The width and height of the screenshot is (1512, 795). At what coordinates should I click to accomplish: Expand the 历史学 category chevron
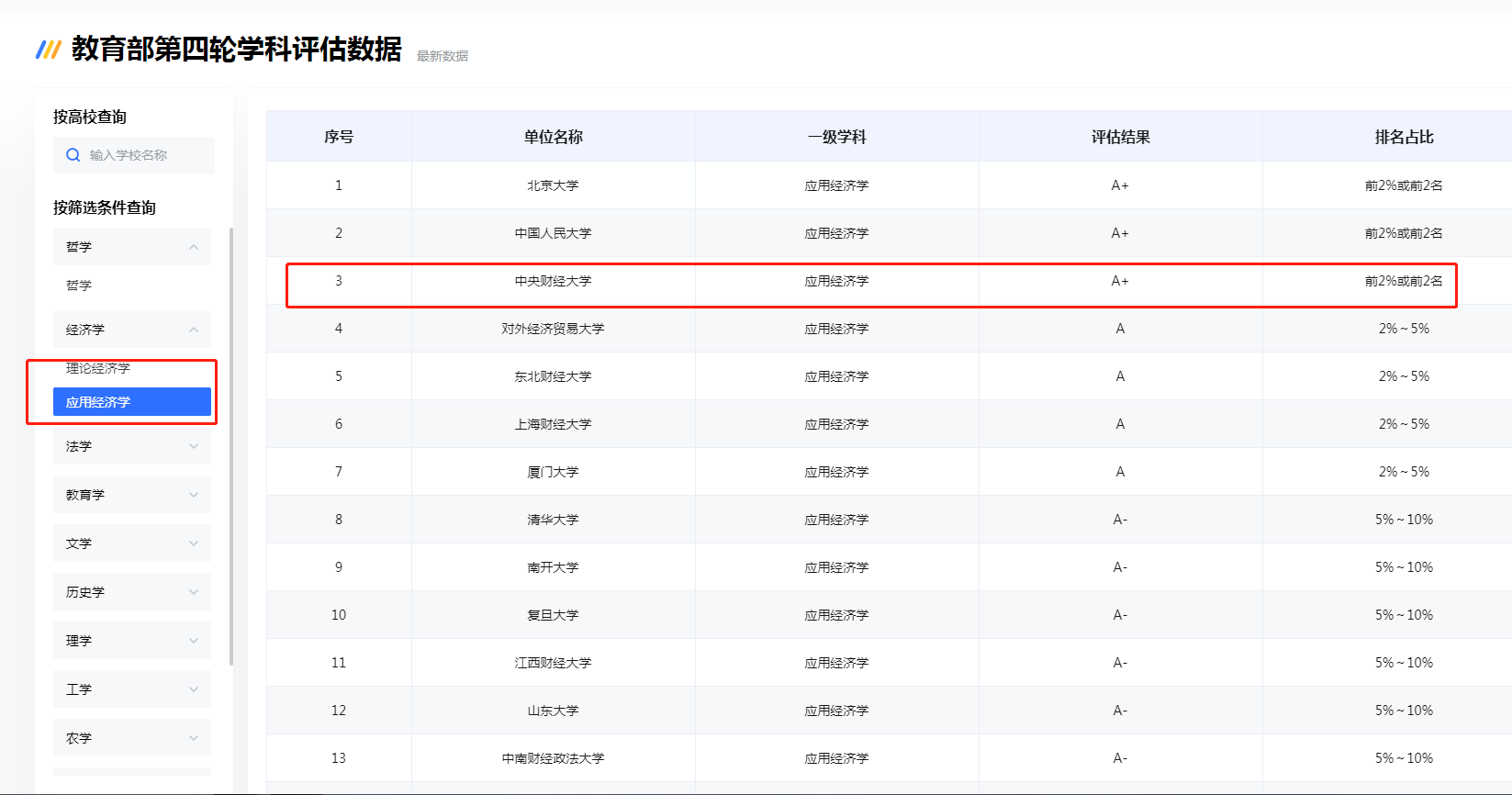coord(194,592)
